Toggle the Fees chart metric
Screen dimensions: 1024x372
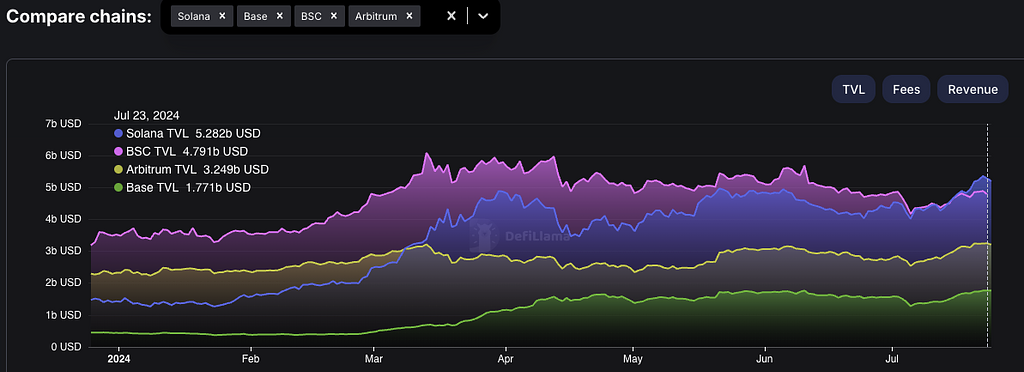[906, 89]
